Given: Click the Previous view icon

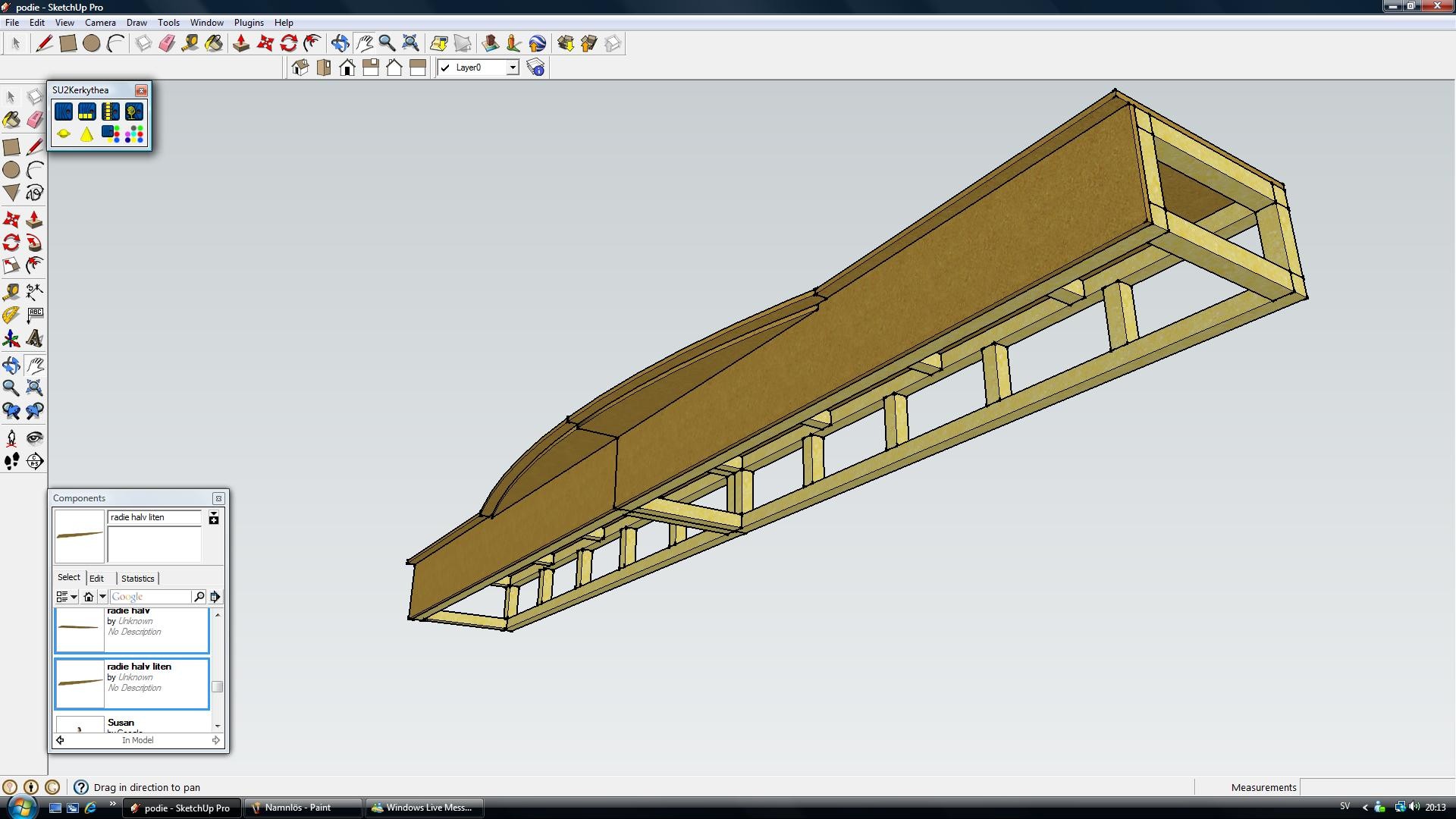Looking at the screenshot, I should tap(11, 411).
